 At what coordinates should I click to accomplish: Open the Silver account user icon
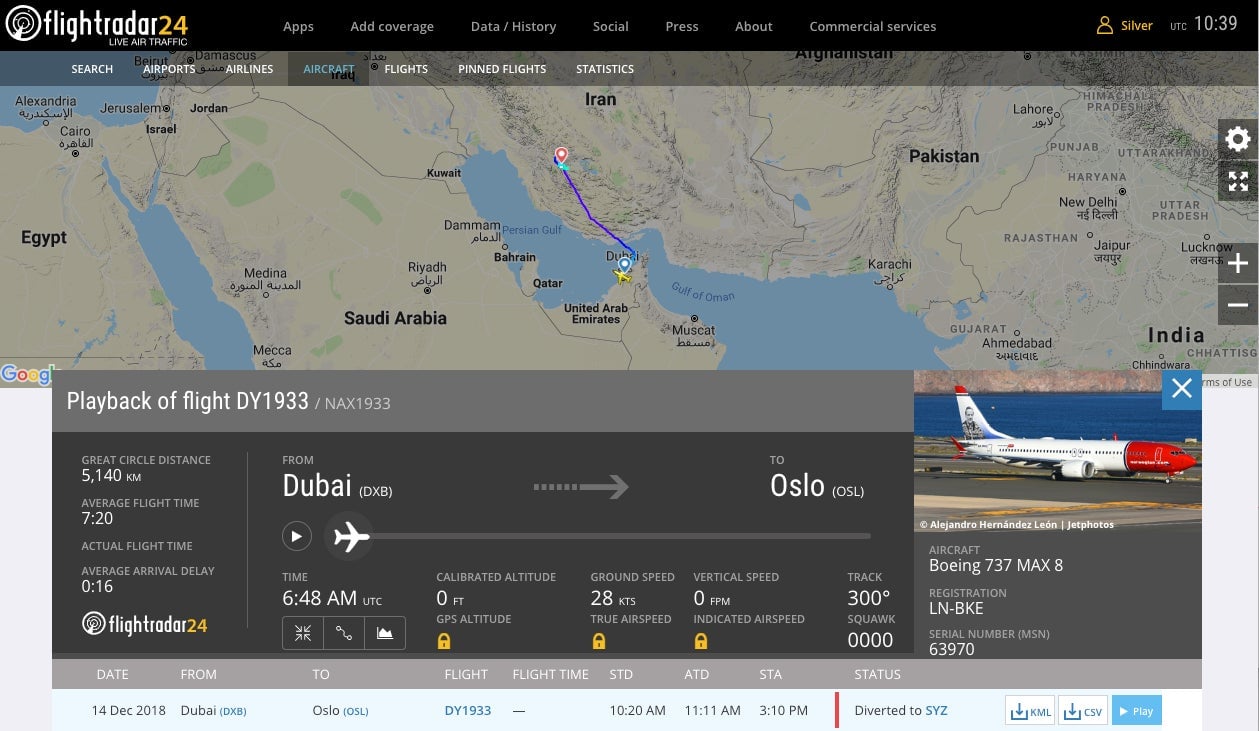[x=1105, y=25]
